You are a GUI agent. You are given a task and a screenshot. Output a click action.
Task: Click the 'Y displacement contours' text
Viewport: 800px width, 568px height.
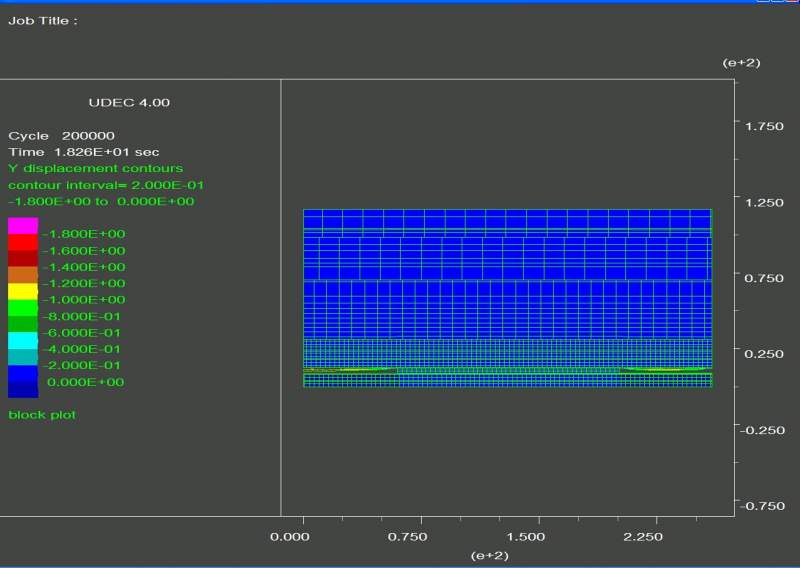point(95,168)
